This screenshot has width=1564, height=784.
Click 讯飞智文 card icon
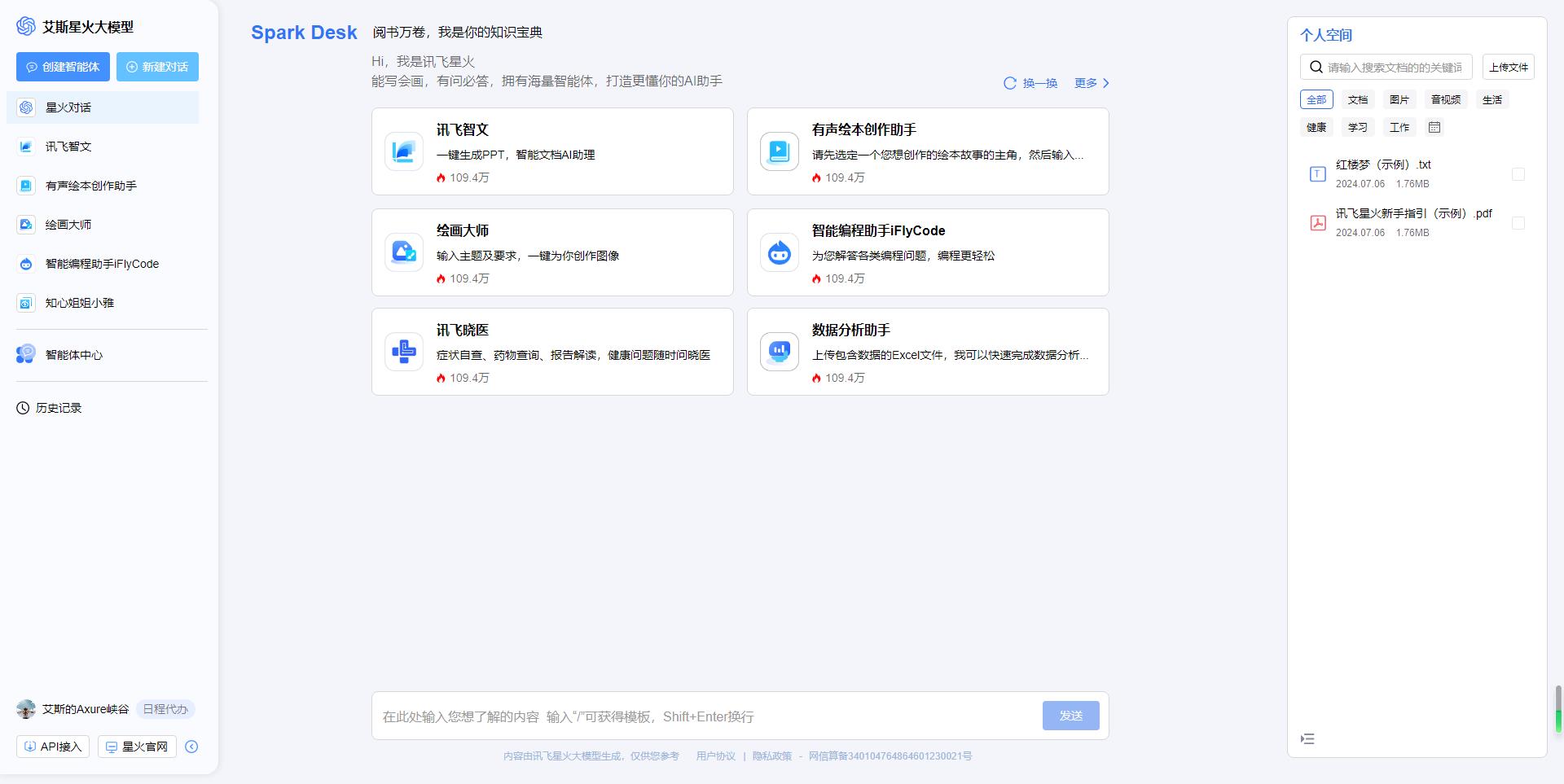click(404, 151)
